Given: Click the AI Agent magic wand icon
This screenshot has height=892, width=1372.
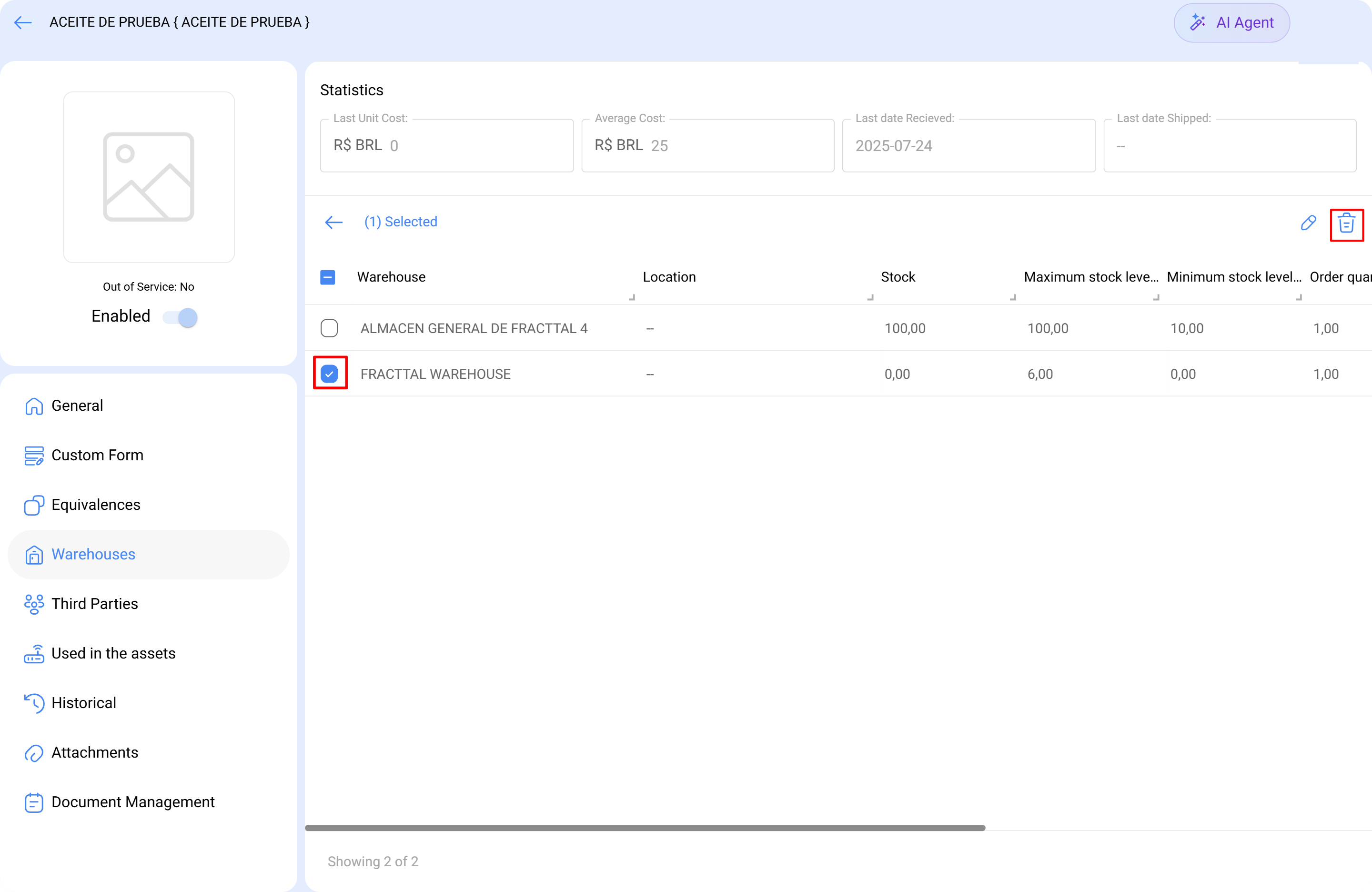Looking at the screenshot, I should point(1198,22).
